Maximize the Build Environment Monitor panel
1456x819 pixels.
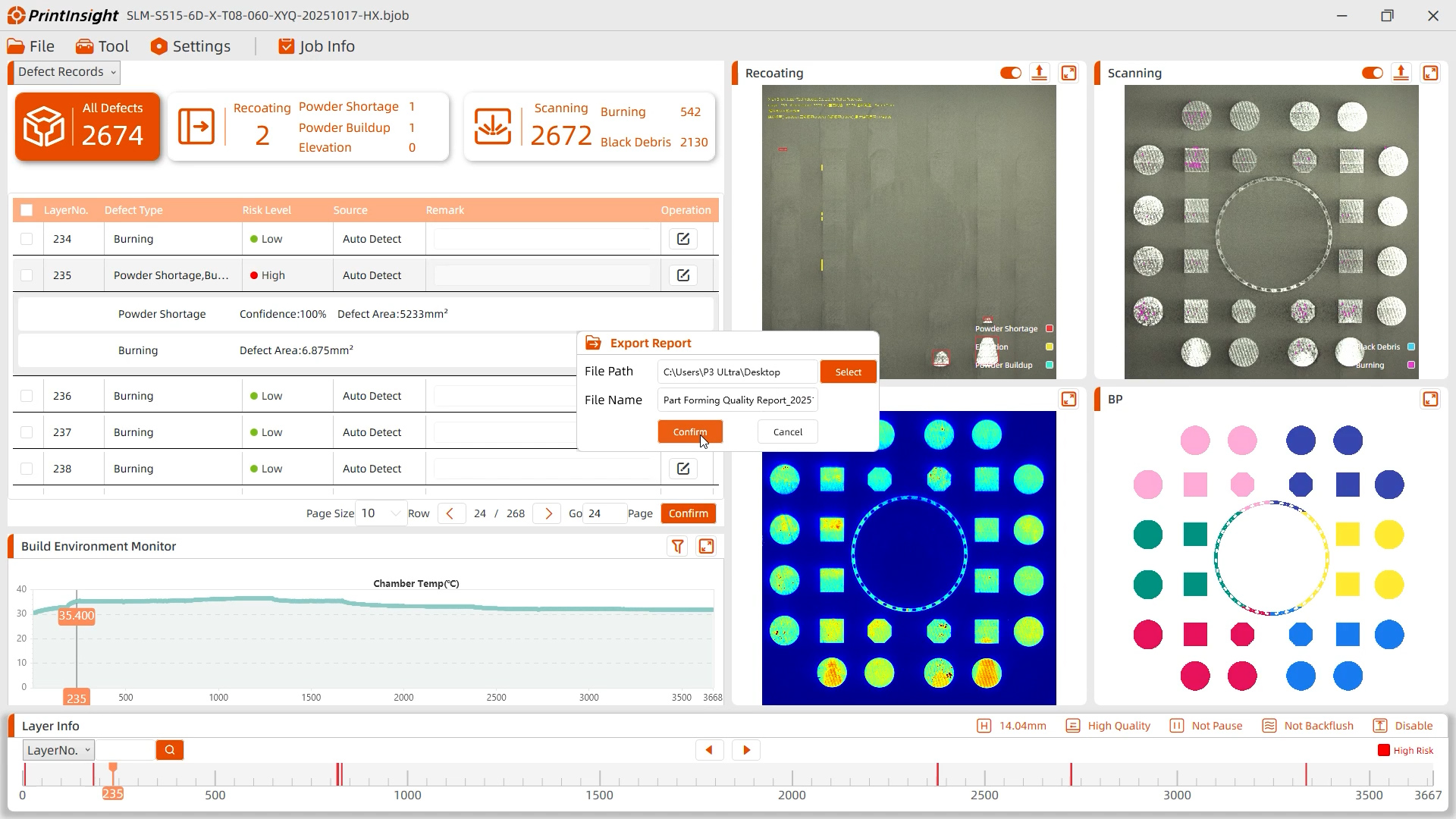tap(706, 547)
